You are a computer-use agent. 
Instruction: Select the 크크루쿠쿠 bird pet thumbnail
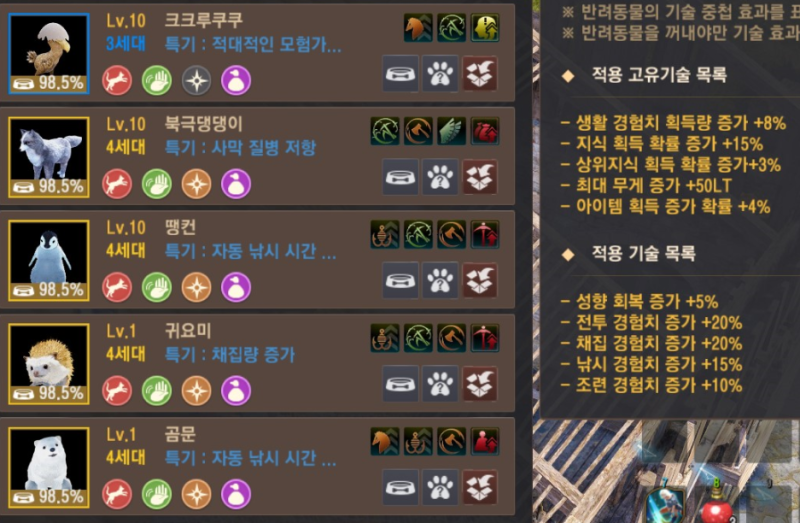tap(49, 54)
